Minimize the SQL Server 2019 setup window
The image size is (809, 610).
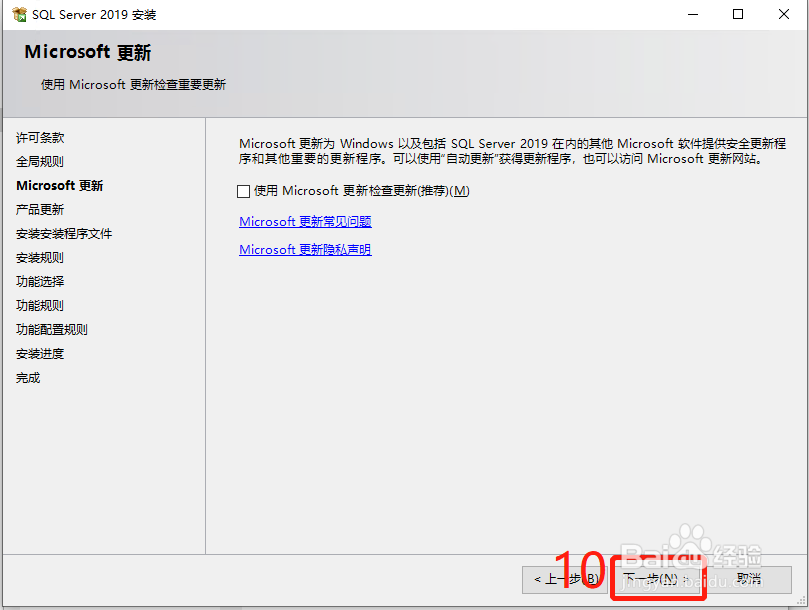(x=693, y=14)
